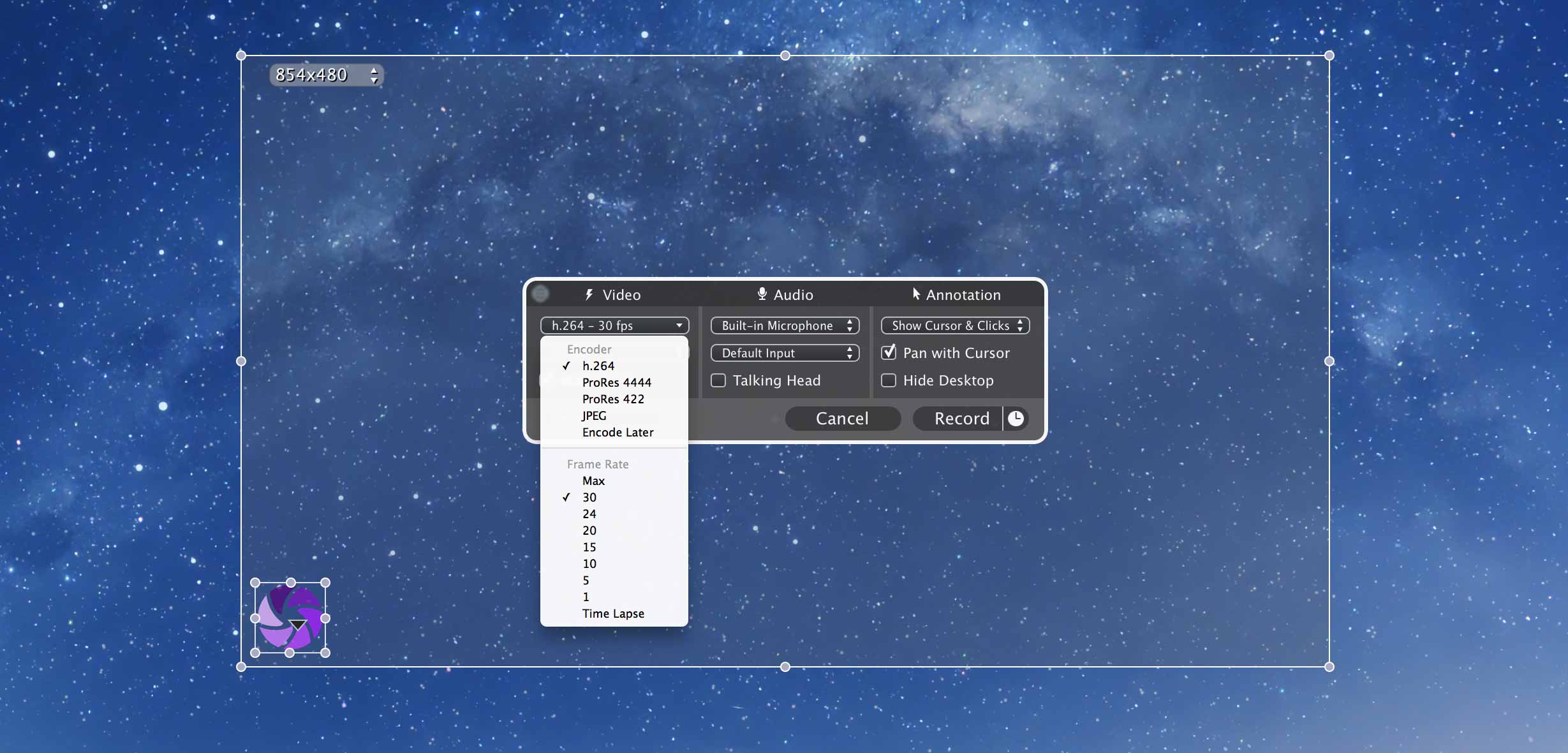Open the Show Cursor & Clicks dropdown
Image resolution: width=1568 pixels, height=753 pixels.
pyautogui.click(x=955, y=325)
